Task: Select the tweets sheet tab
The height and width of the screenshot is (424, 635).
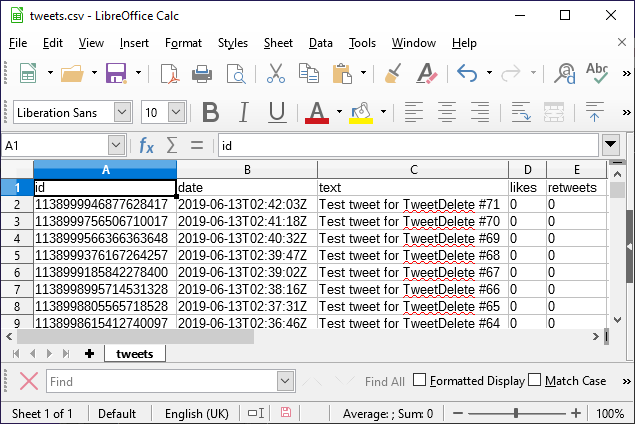Action: (135, 354)
